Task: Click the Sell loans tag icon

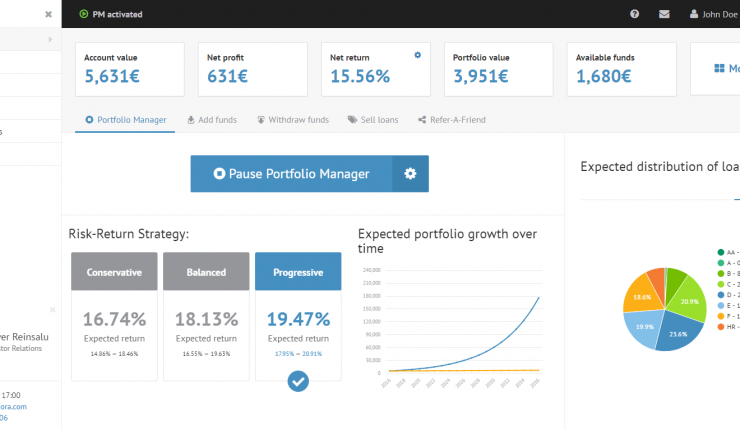Action: point(352,120)
